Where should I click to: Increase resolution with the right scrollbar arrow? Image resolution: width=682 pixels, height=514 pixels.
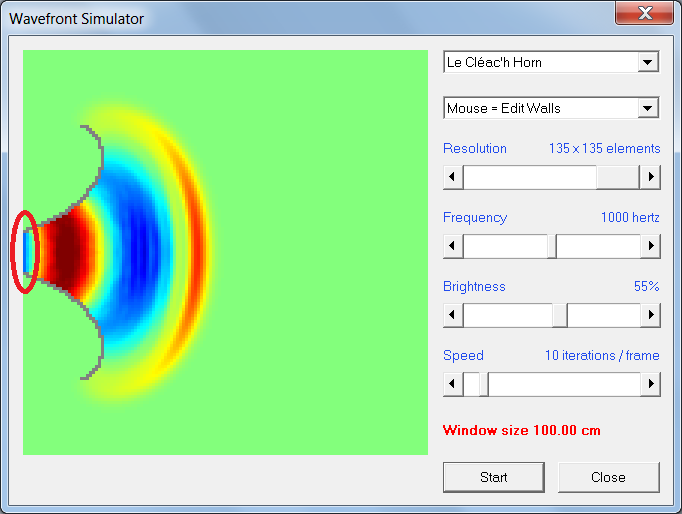[650, 177]
